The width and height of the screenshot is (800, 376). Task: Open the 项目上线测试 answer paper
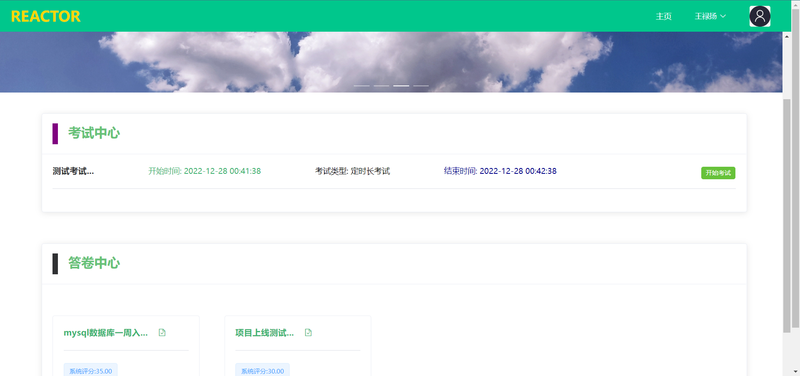[264, 333]
